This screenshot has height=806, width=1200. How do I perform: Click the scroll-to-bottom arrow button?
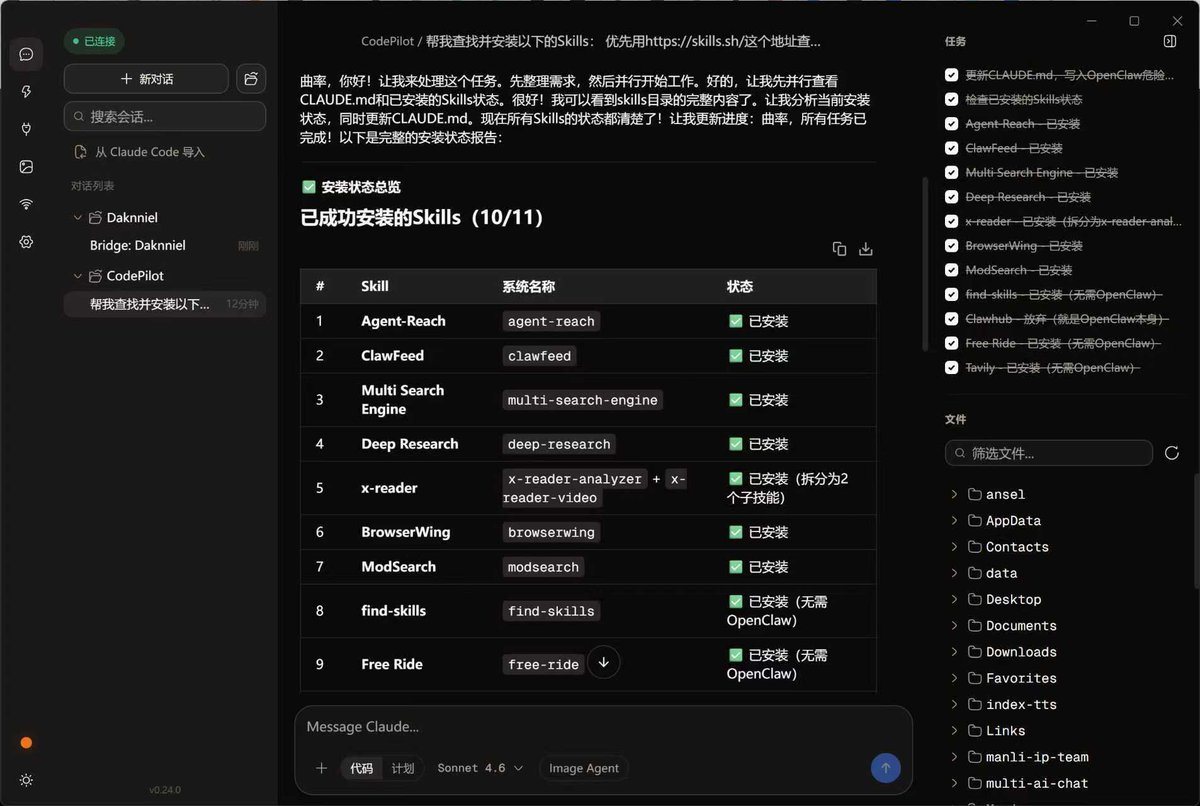[604, 662]
